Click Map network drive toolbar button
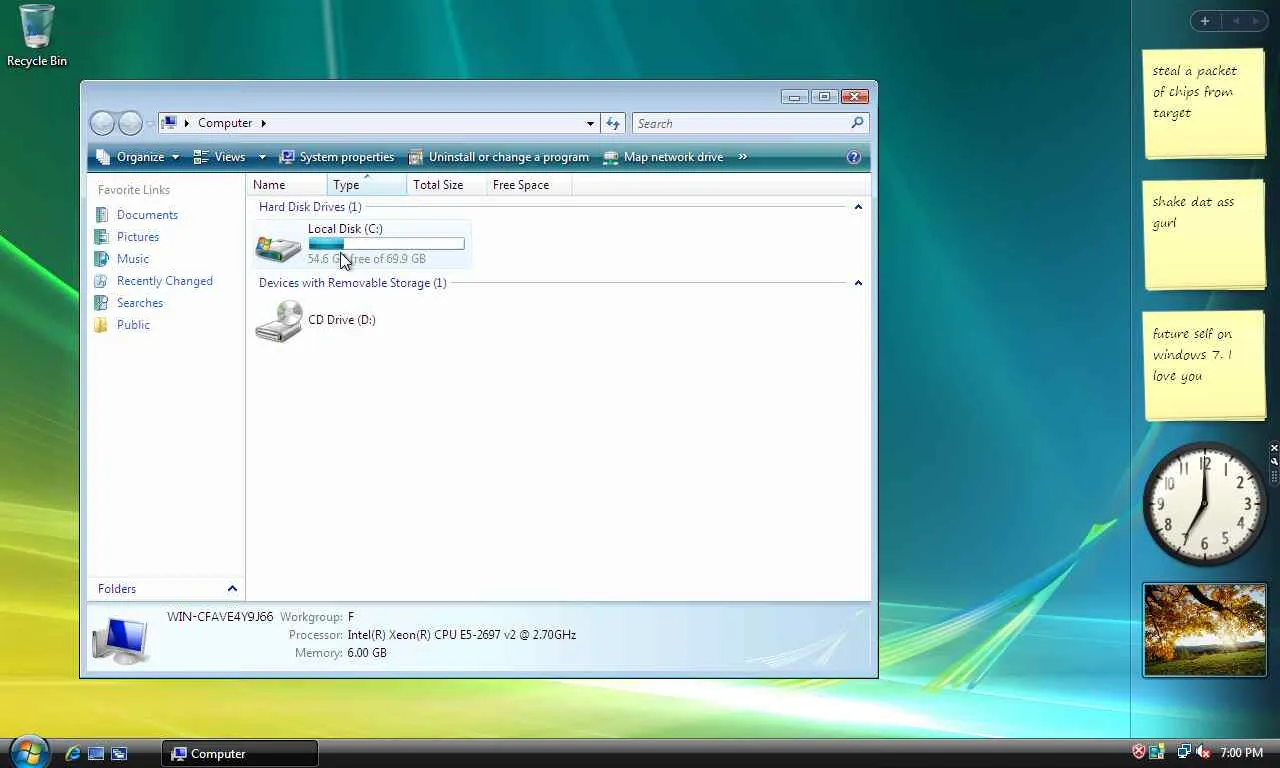Screen dimensions: 1280x768 [x=663, y=157]
